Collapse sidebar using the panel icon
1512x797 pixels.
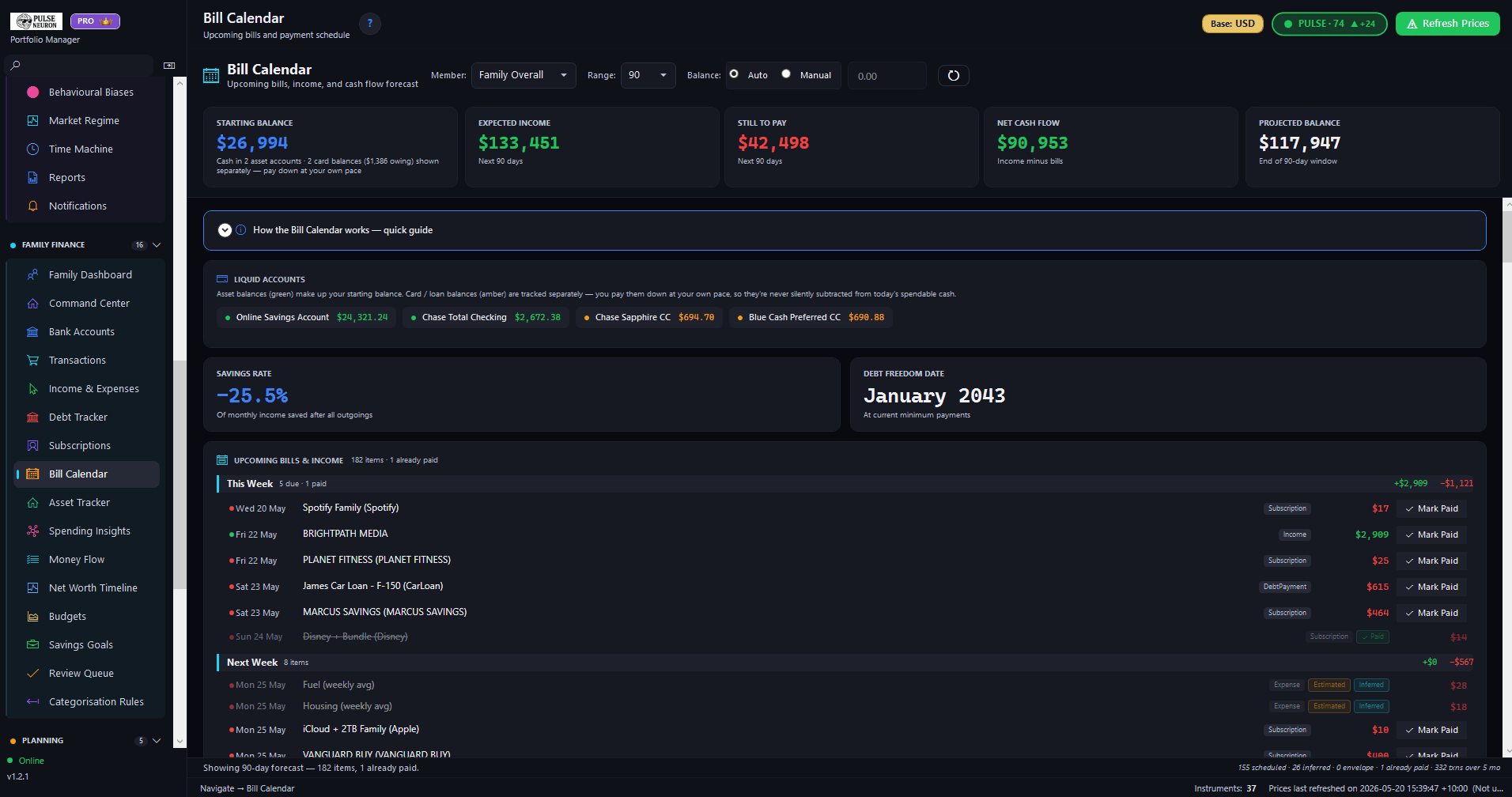tap(169, 66)
